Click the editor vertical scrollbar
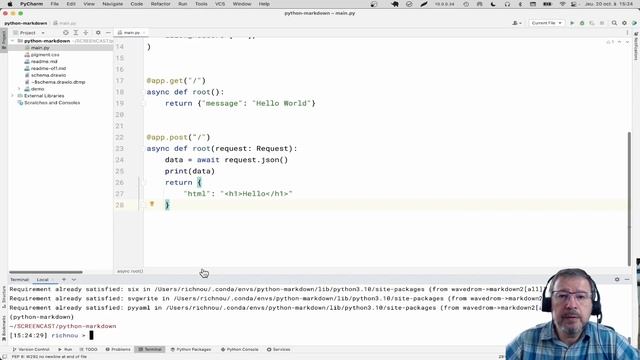The width and height of the screenshot is (640, 360). click(629, 198)
